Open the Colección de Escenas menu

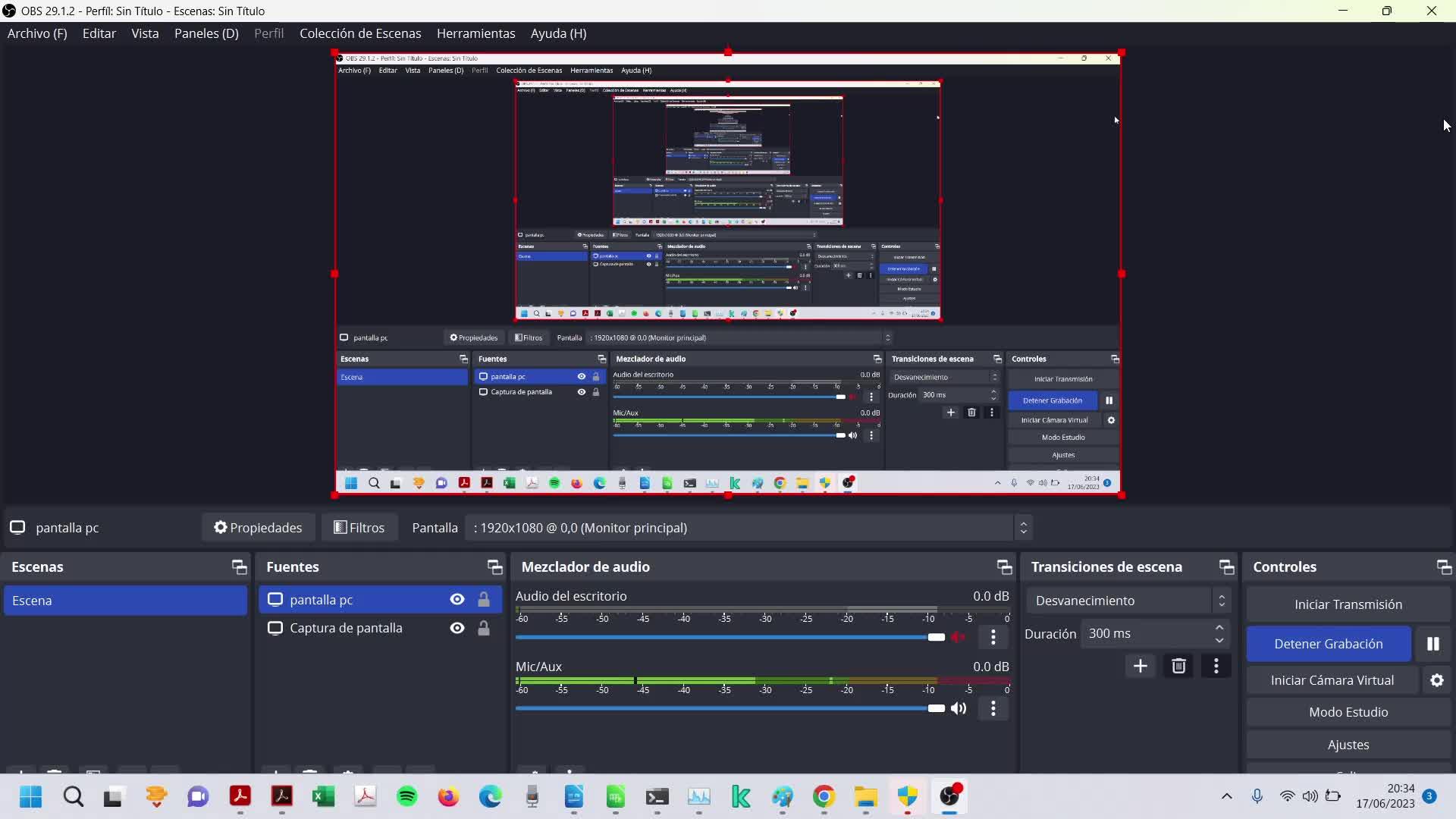(x=359, y=33)
